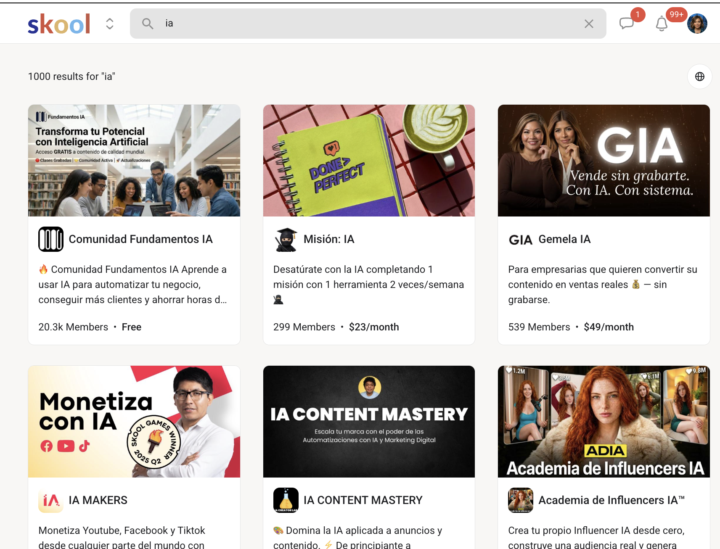
Task: Open the user profile avatar menu
Action: pyautogui.click(x=697, y=23)
